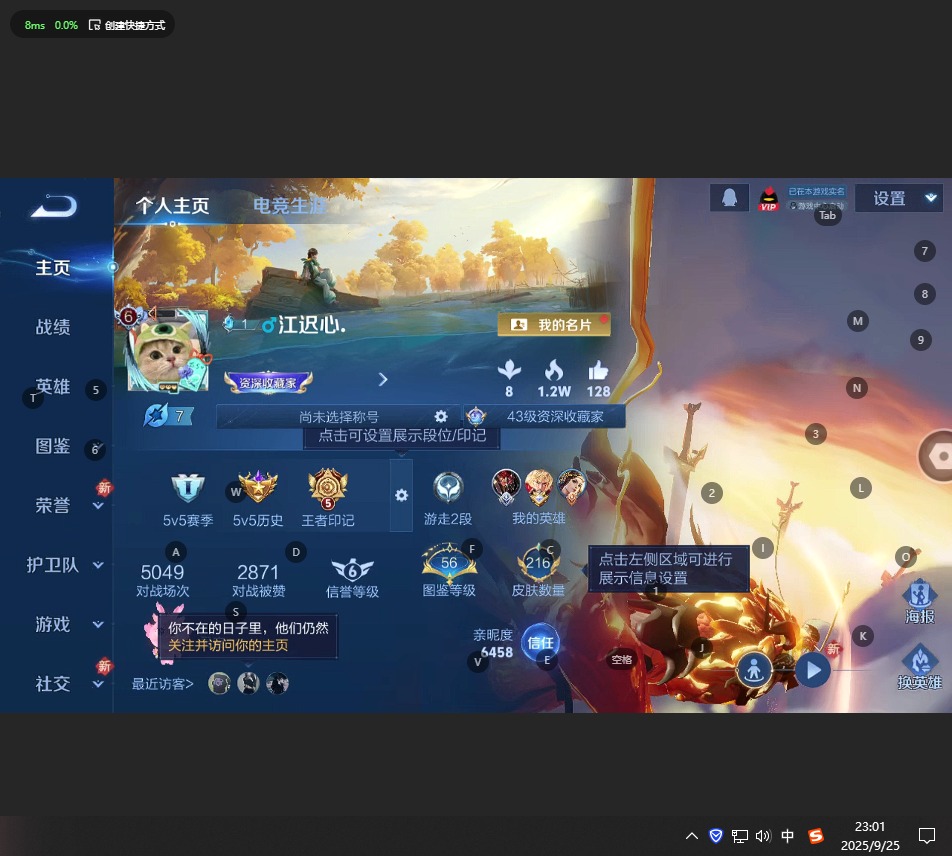
Task: Click the hero pose figure button
Action: click(x=753, y=670)
